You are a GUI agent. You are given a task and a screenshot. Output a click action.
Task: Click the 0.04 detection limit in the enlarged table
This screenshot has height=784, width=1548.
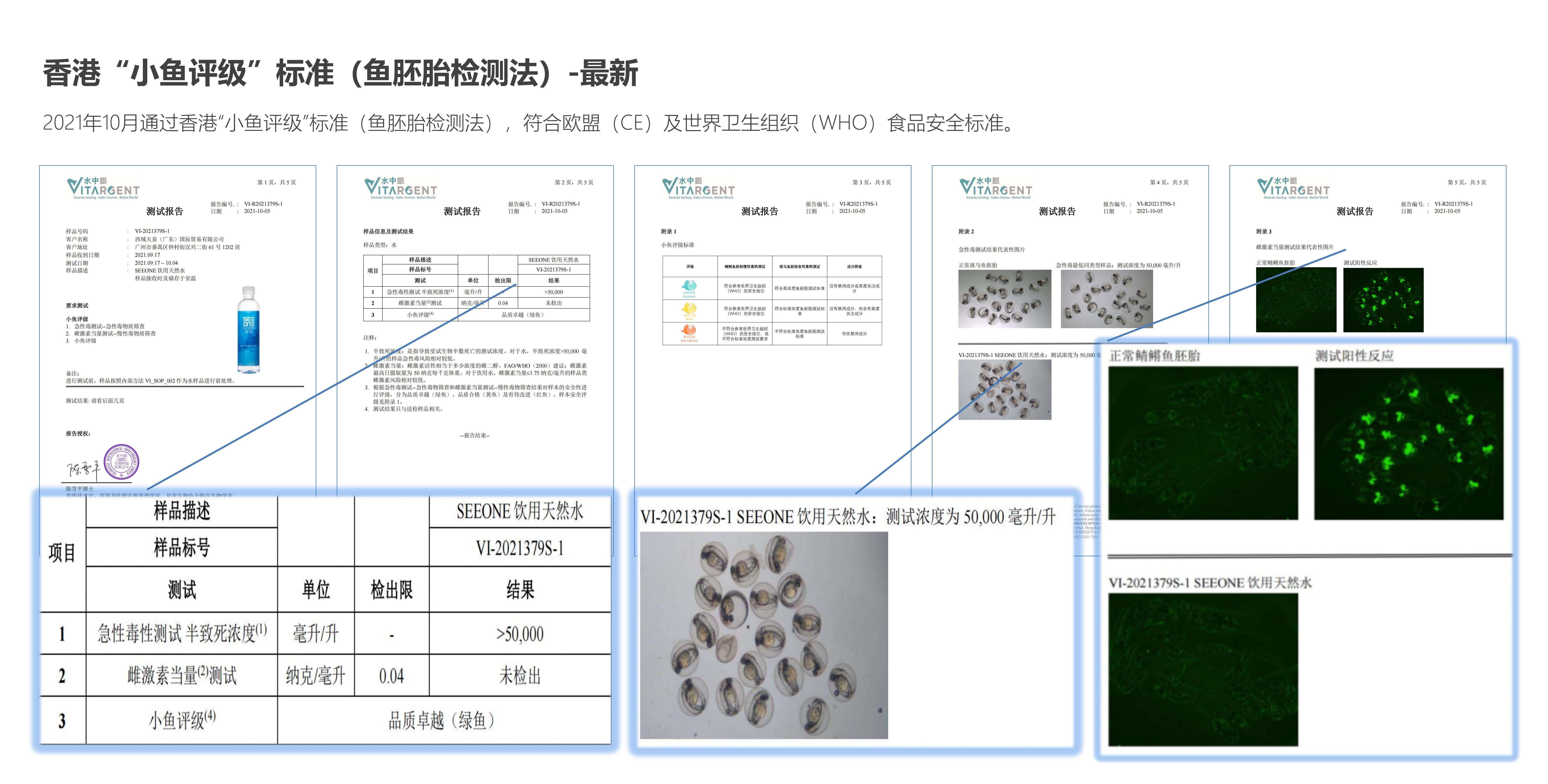391,676
